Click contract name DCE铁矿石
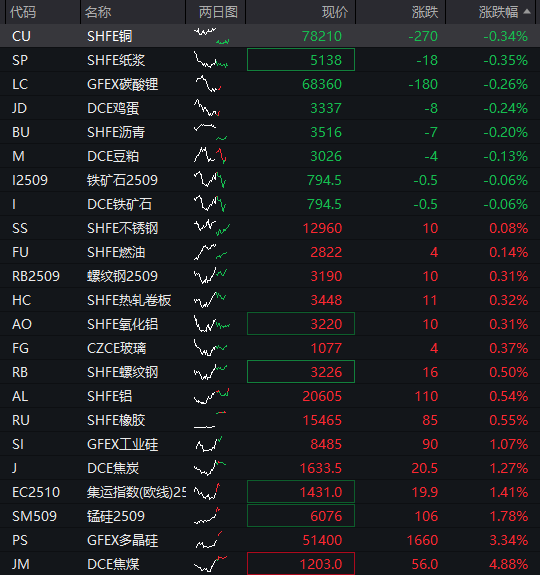 pyautogui.click(x=119, y=204)
